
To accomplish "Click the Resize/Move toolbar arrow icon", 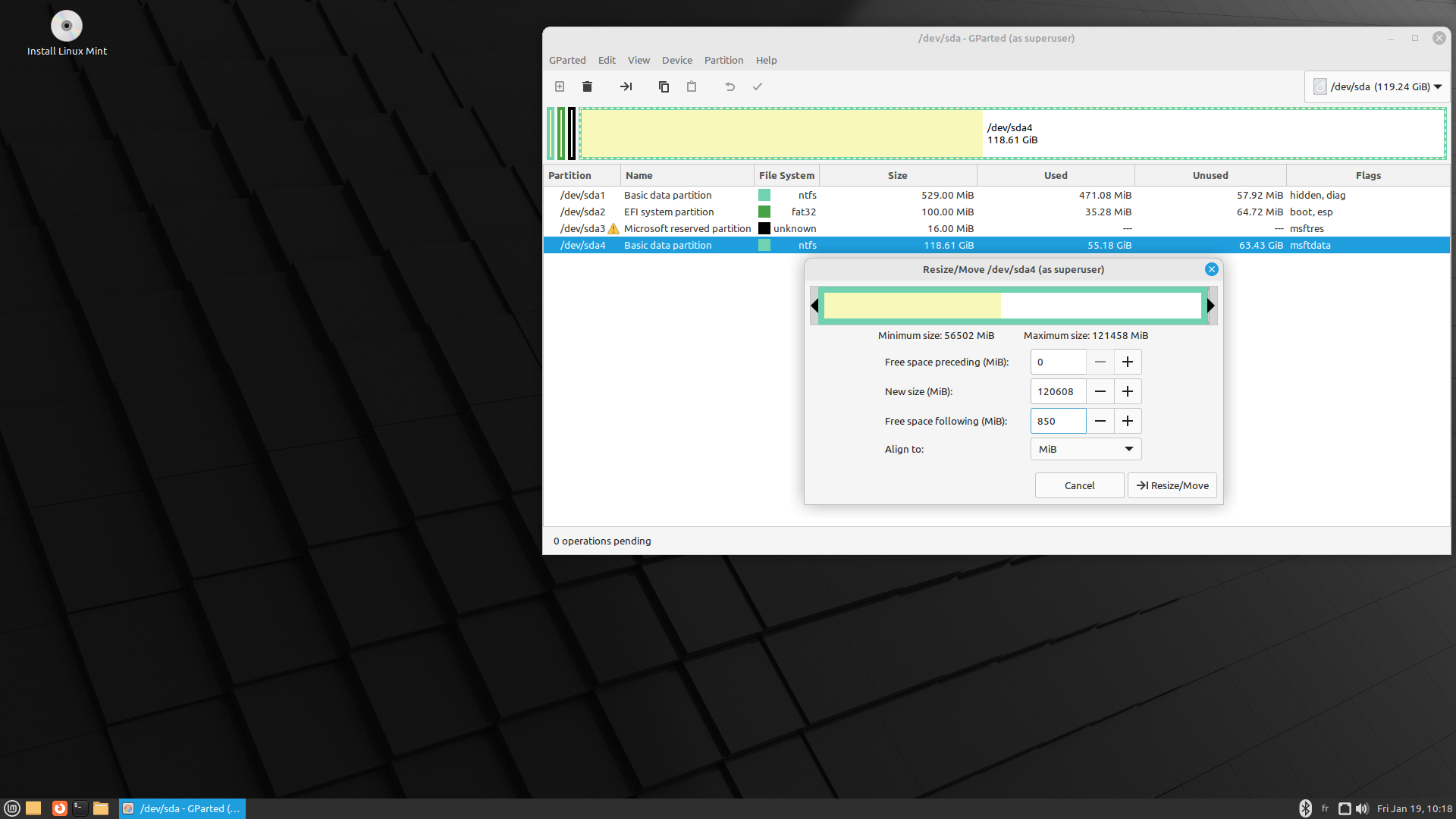I will [626, 86].
